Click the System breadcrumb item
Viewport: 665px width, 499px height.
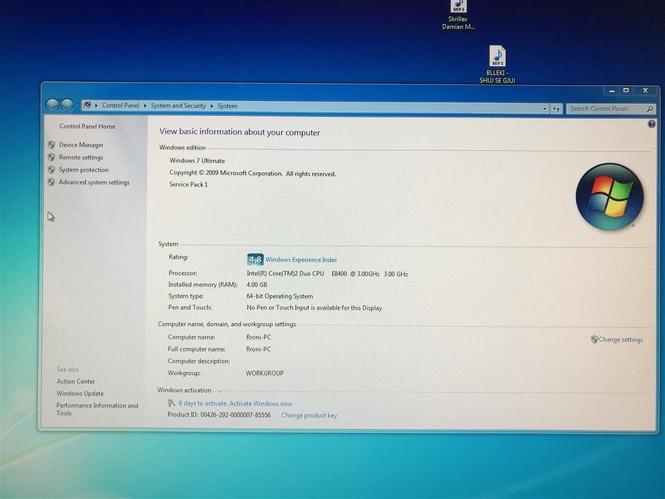point(227,106)
